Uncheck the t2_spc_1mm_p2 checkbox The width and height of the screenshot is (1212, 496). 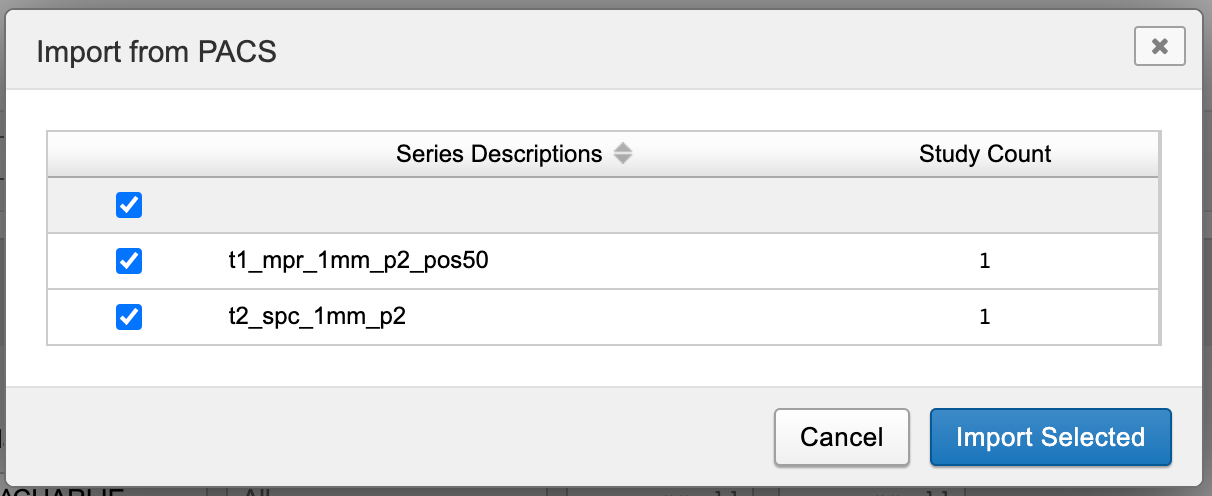129,318
